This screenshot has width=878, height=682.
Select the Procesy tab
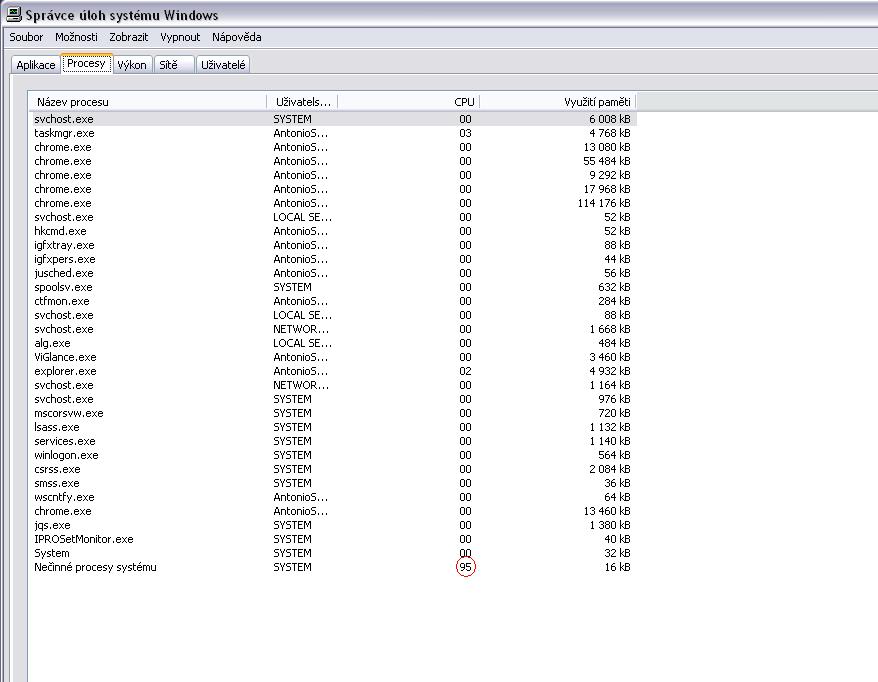[x=86, y=63]
